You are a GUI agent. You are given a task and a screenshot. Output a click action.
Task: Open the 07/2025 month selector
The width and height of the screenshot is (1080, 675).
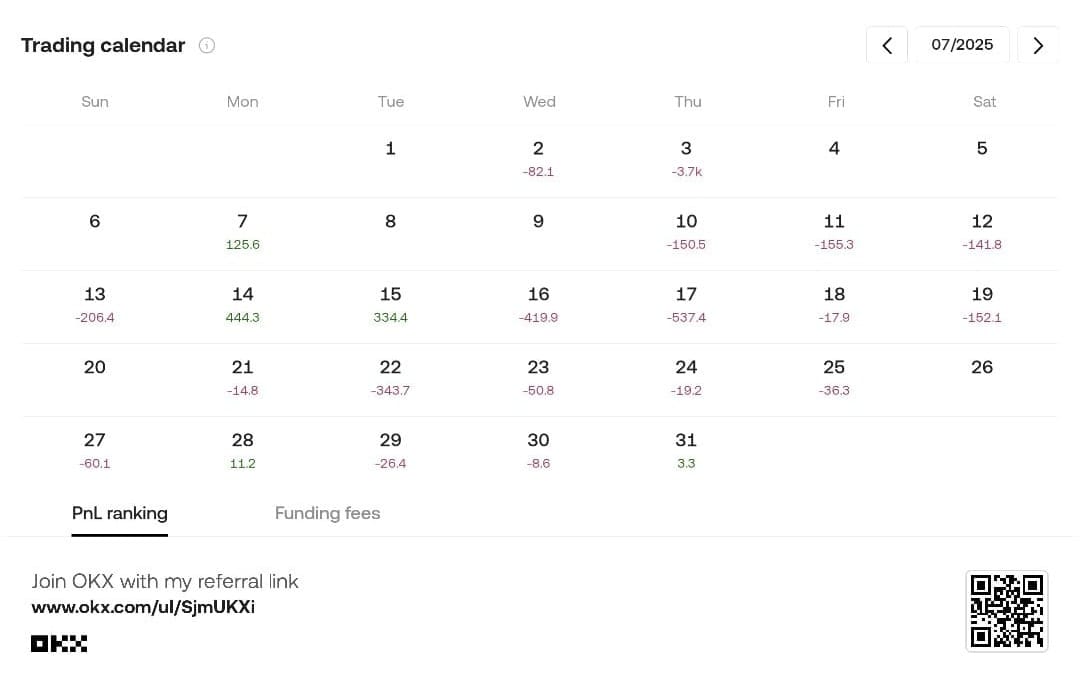(x=962, y=45)
